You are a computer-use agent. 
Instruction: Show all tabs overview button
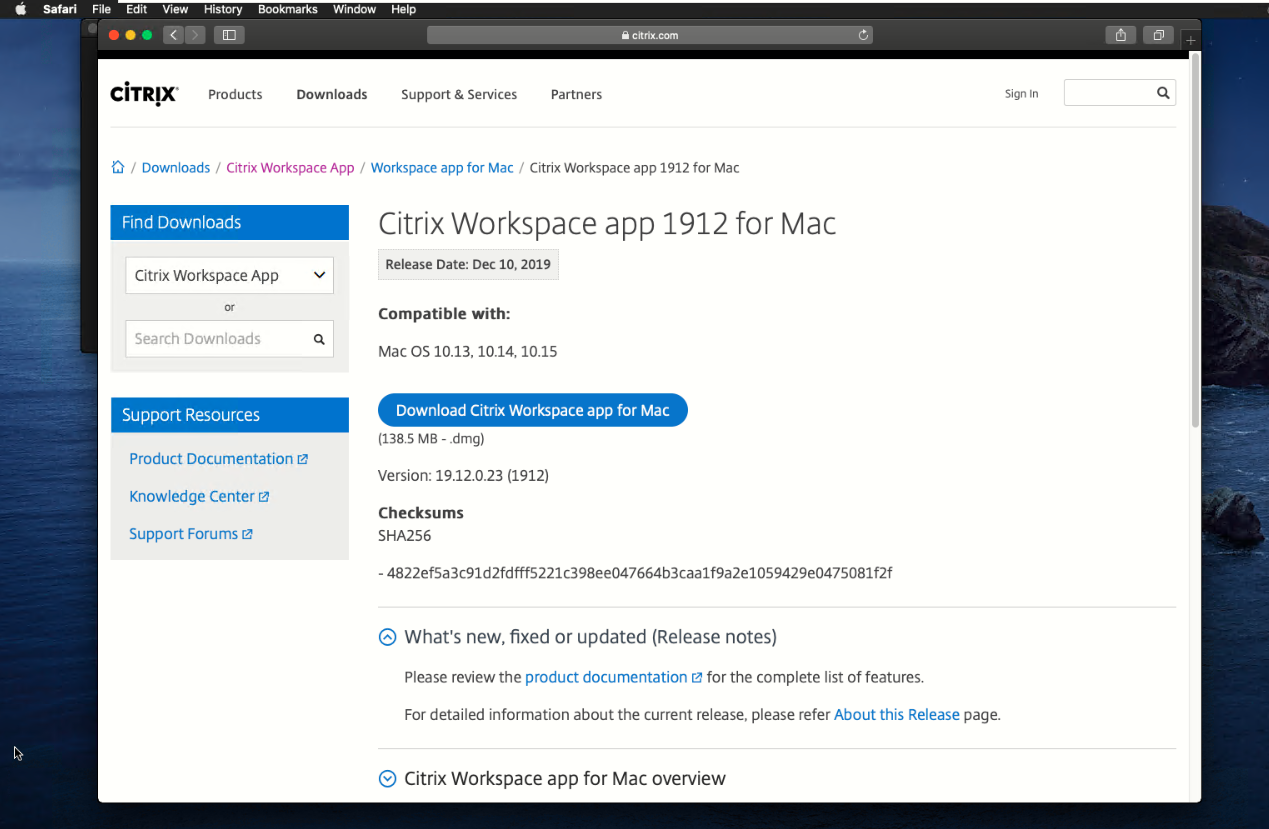(1158, 35)
